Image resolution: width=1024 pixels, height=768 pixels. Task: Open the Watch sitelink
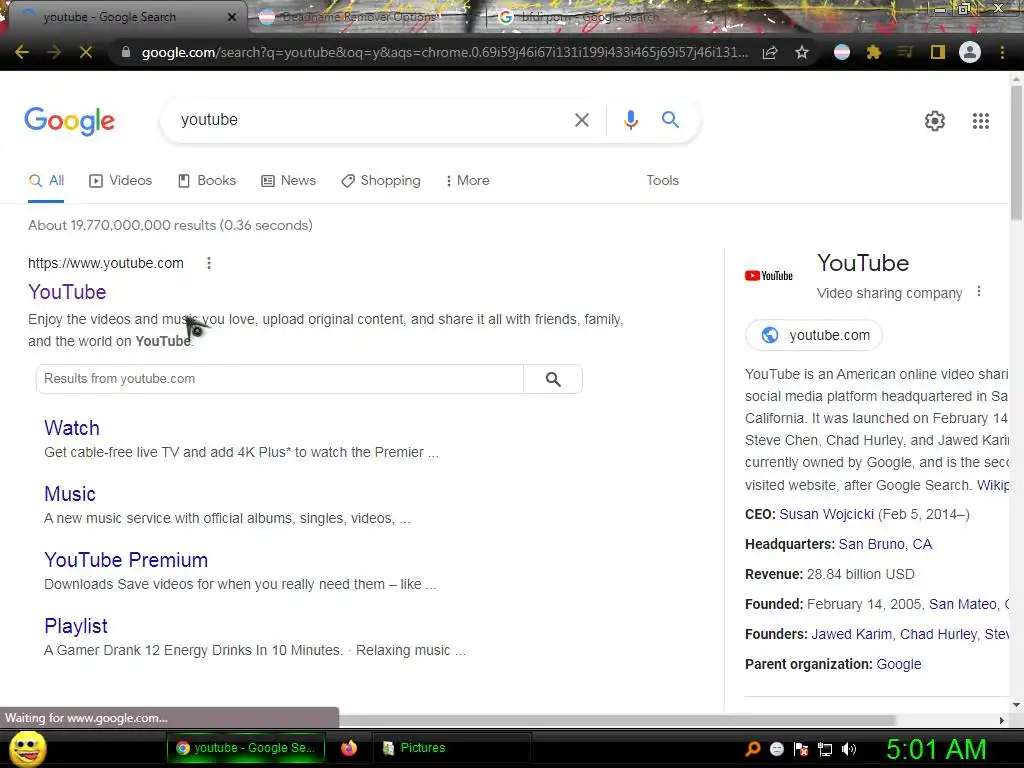72,428
